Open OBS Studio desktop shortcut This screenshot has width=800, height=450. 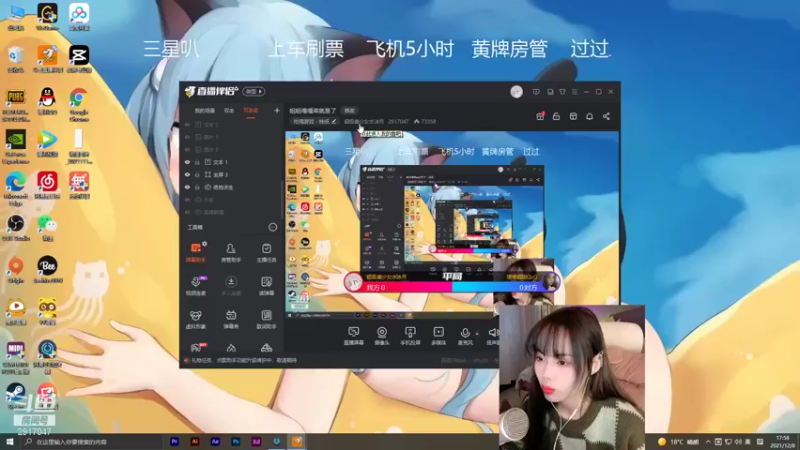coord(16,228)
